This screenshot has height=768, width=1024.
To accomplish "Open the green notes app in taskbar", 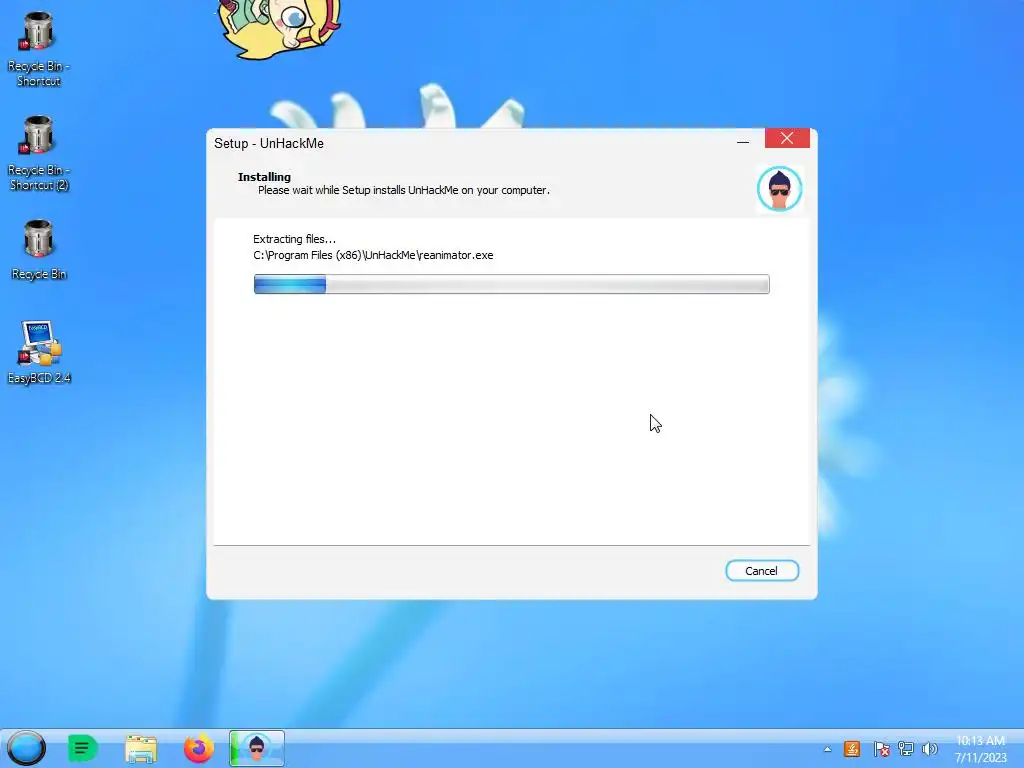I will (x=82, y=748).
